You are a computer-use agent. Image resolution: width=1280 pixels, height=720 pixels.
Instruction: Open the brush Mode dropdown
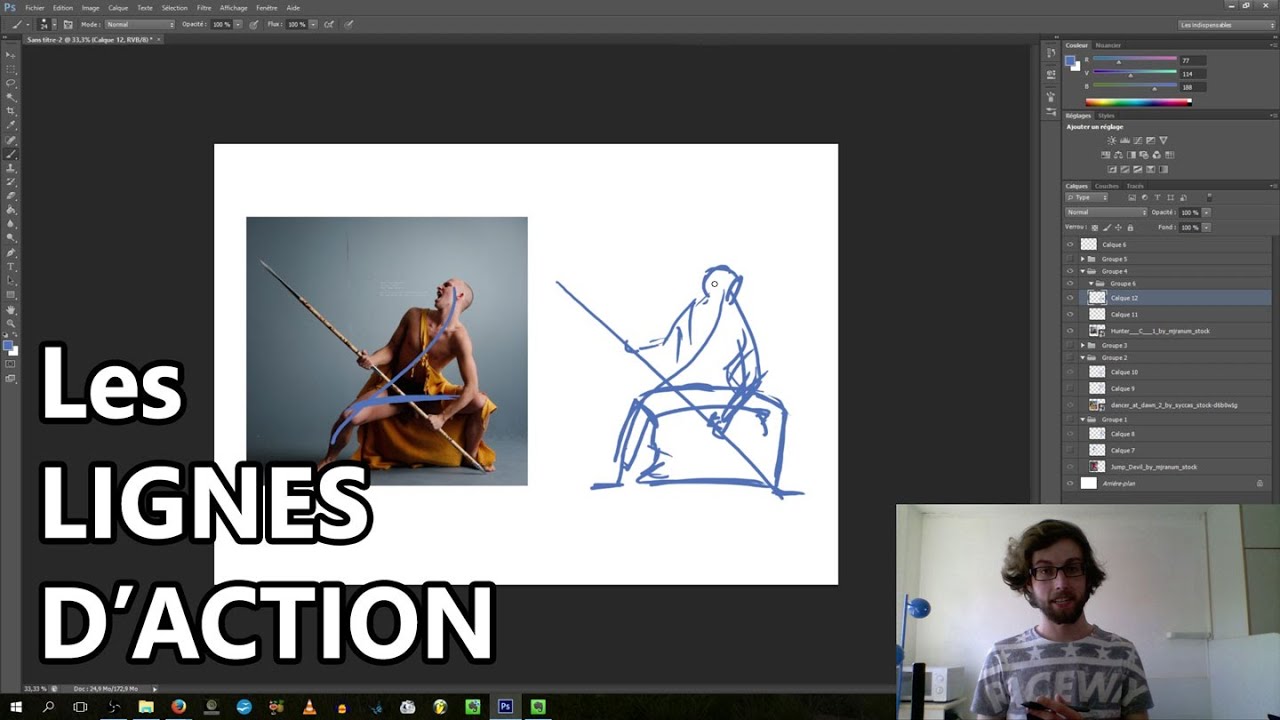click(x=140, y=24)
